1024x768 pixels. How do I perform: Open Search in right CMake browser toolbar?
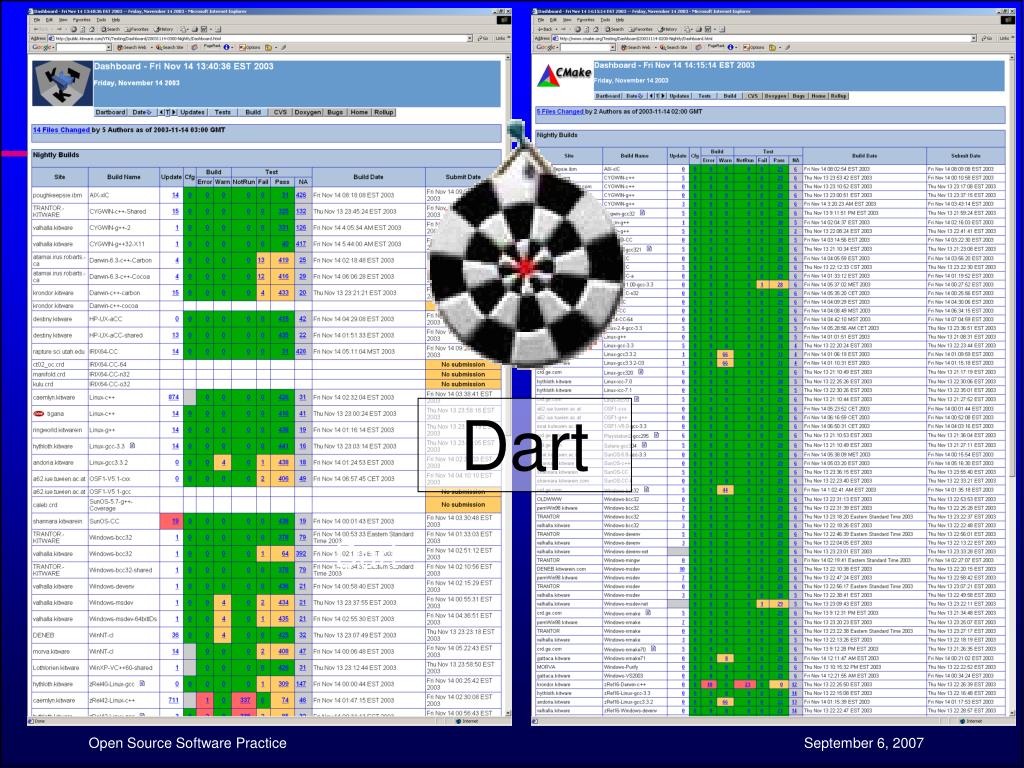[x=615, y=29]
